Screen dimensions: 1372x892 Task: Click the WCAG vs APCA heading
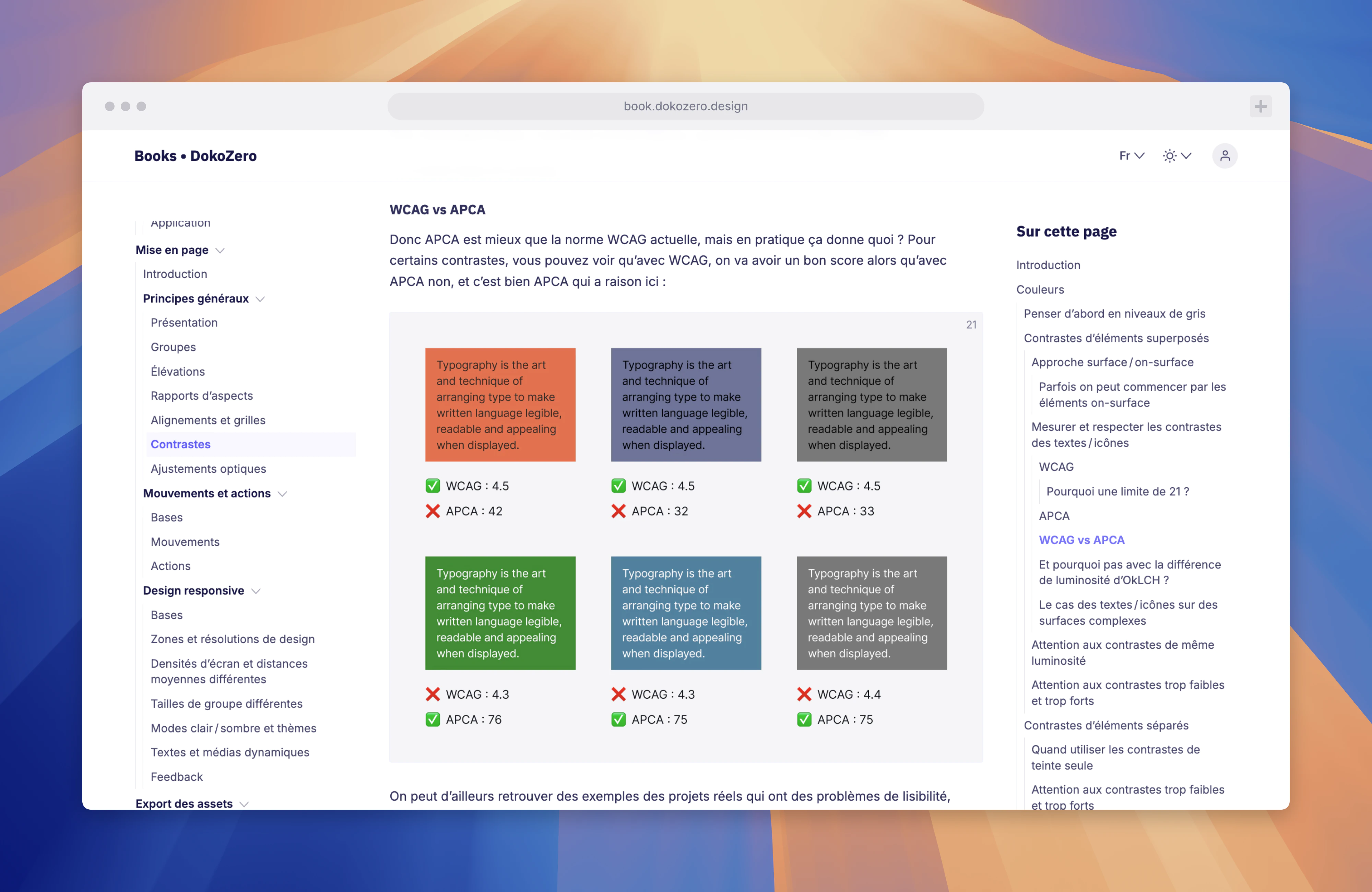(437, 210)
